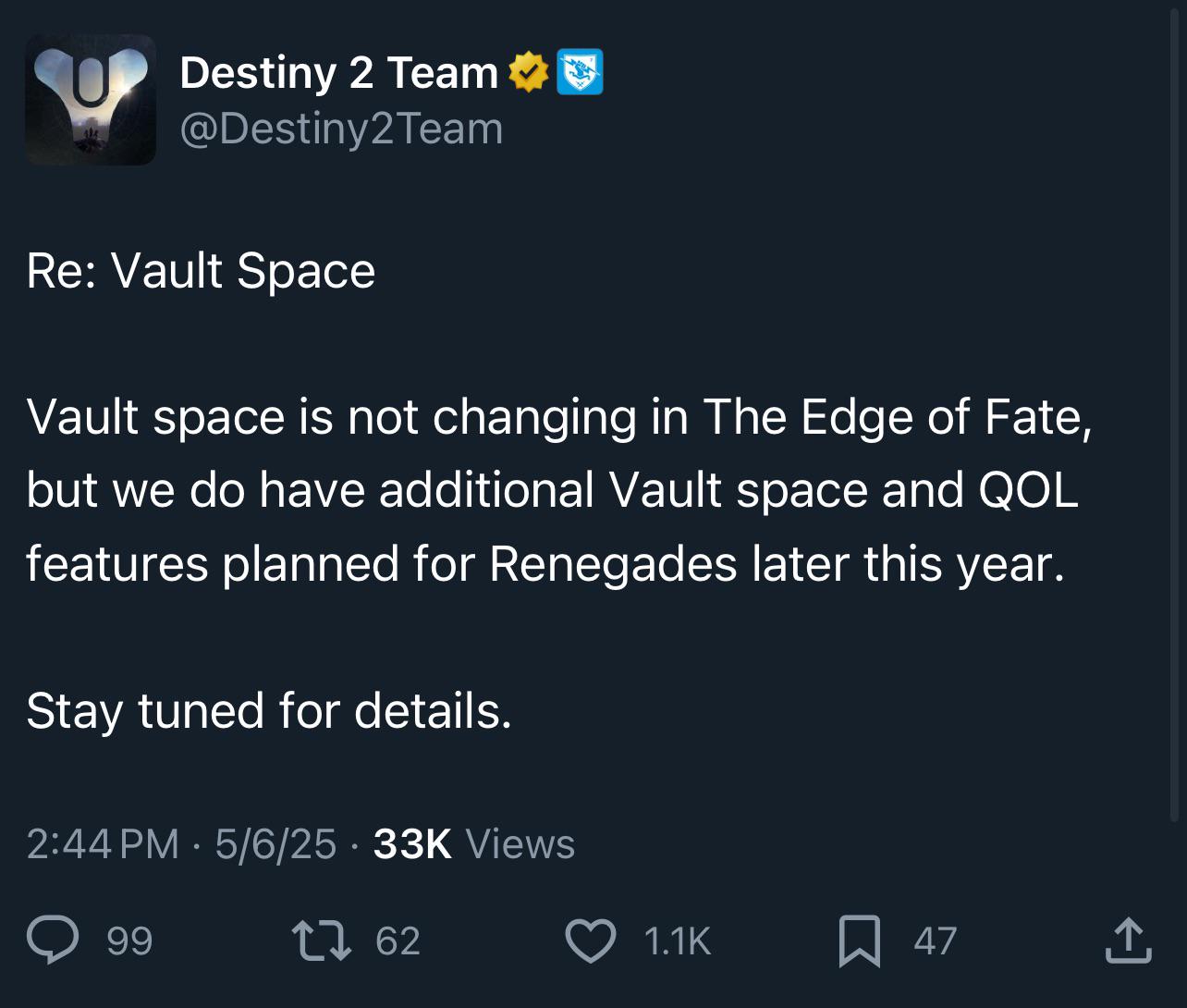
Task: Click the 2:44 PM timestamp
Action: 103,843
